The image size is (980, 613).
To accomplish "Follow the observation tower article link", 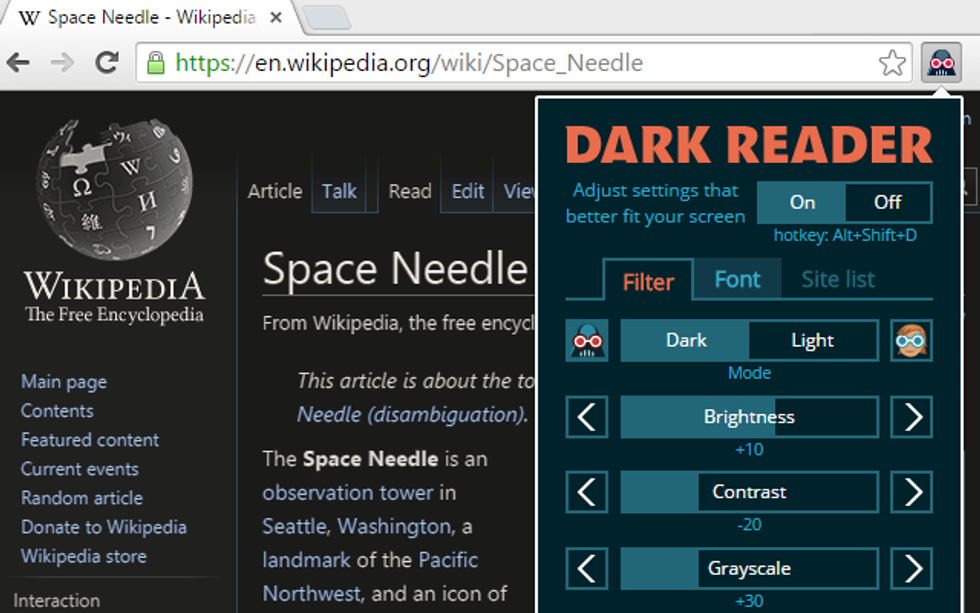I will pyautogui.click(x=348, y=493).
